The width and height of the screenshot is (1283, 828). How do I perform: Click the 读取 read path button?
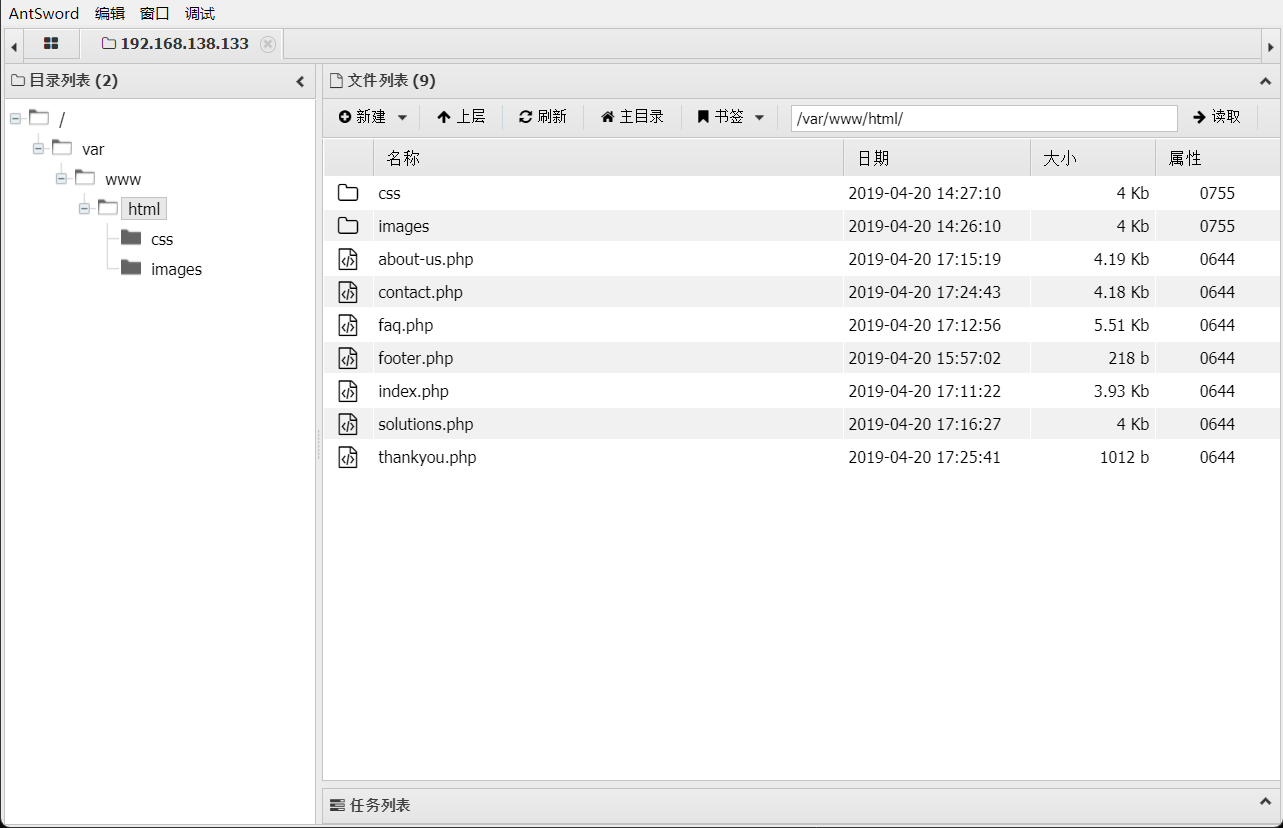click(1217, 117)
